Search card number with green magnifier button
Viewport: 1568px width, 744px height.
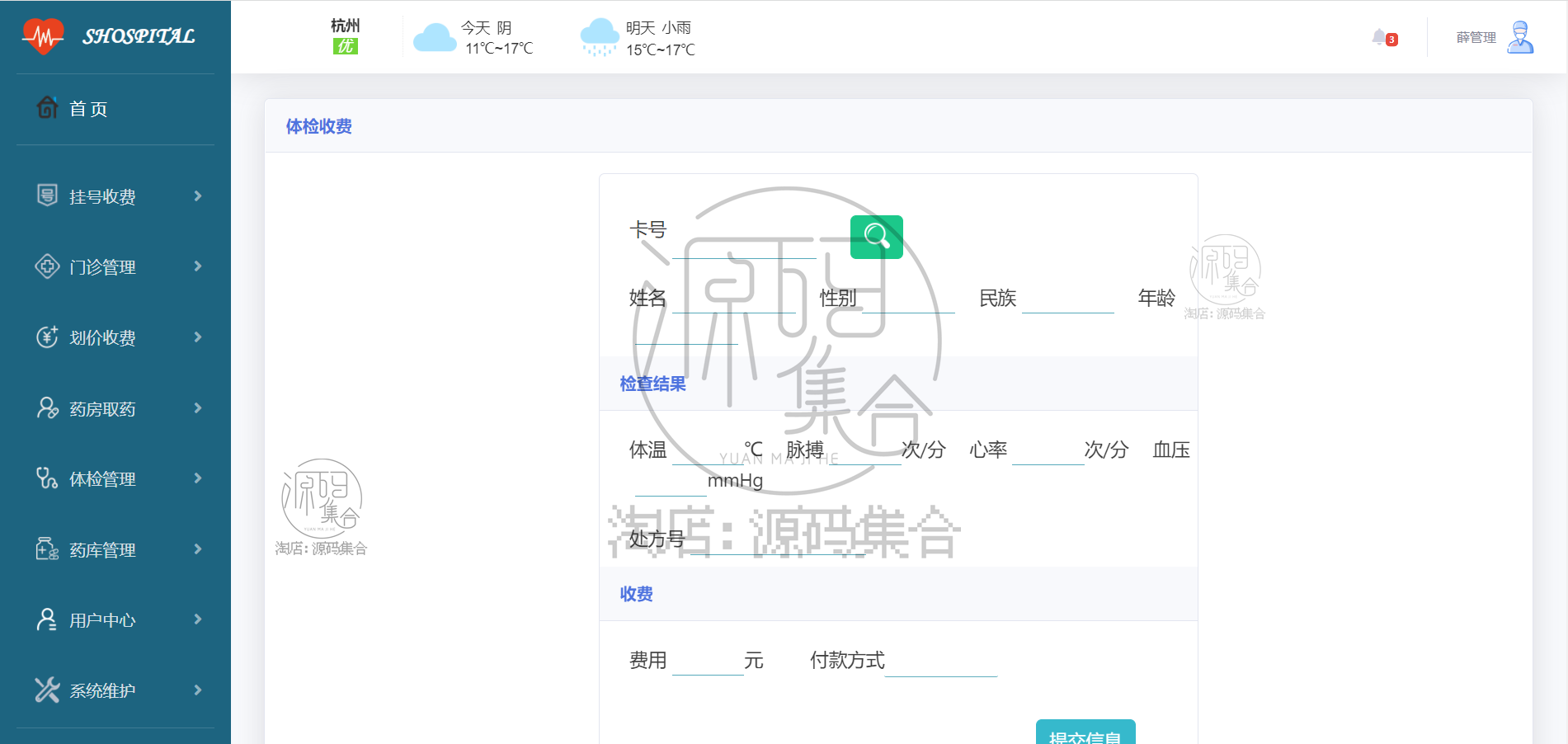[876, 237]
